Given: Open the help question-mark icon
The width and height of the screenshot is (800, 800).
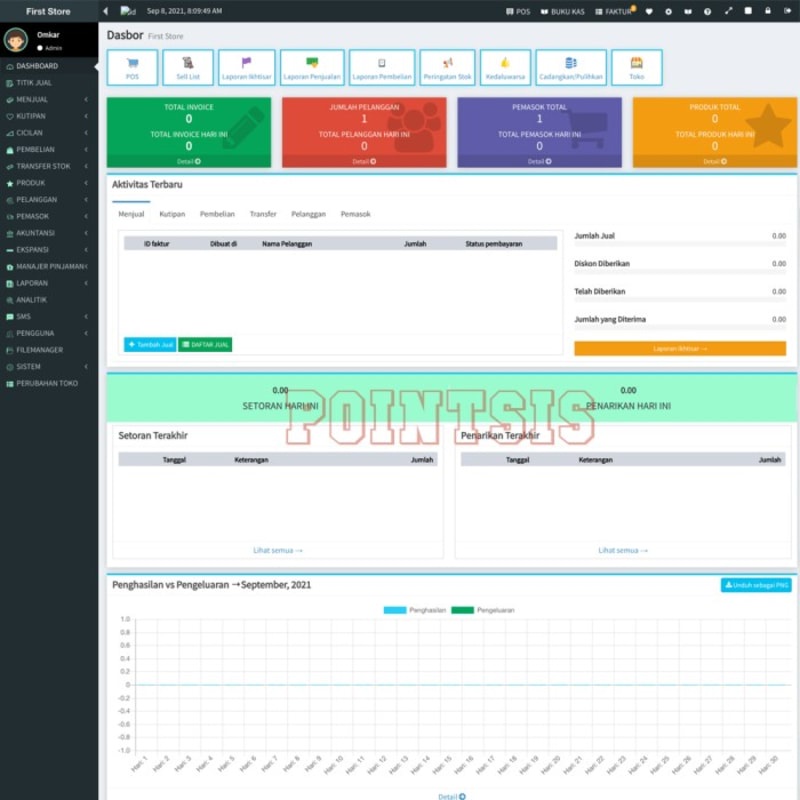Looking at the screenshot, I should click(x=708, y=10).
